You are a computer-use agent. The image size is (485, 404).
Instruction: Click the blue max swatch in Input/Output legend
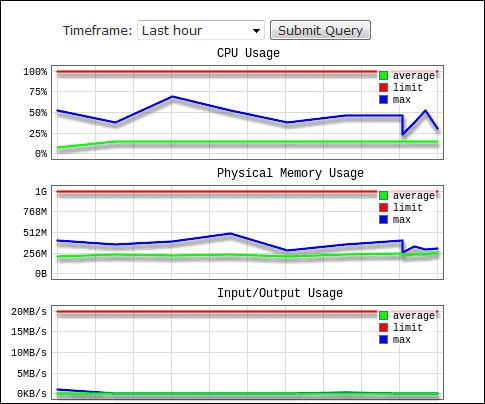[383, 339]
